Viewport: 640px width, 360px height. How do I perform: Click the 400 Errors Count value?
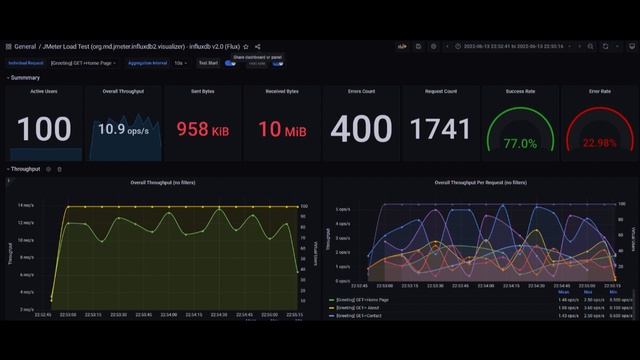click(361, 129)
